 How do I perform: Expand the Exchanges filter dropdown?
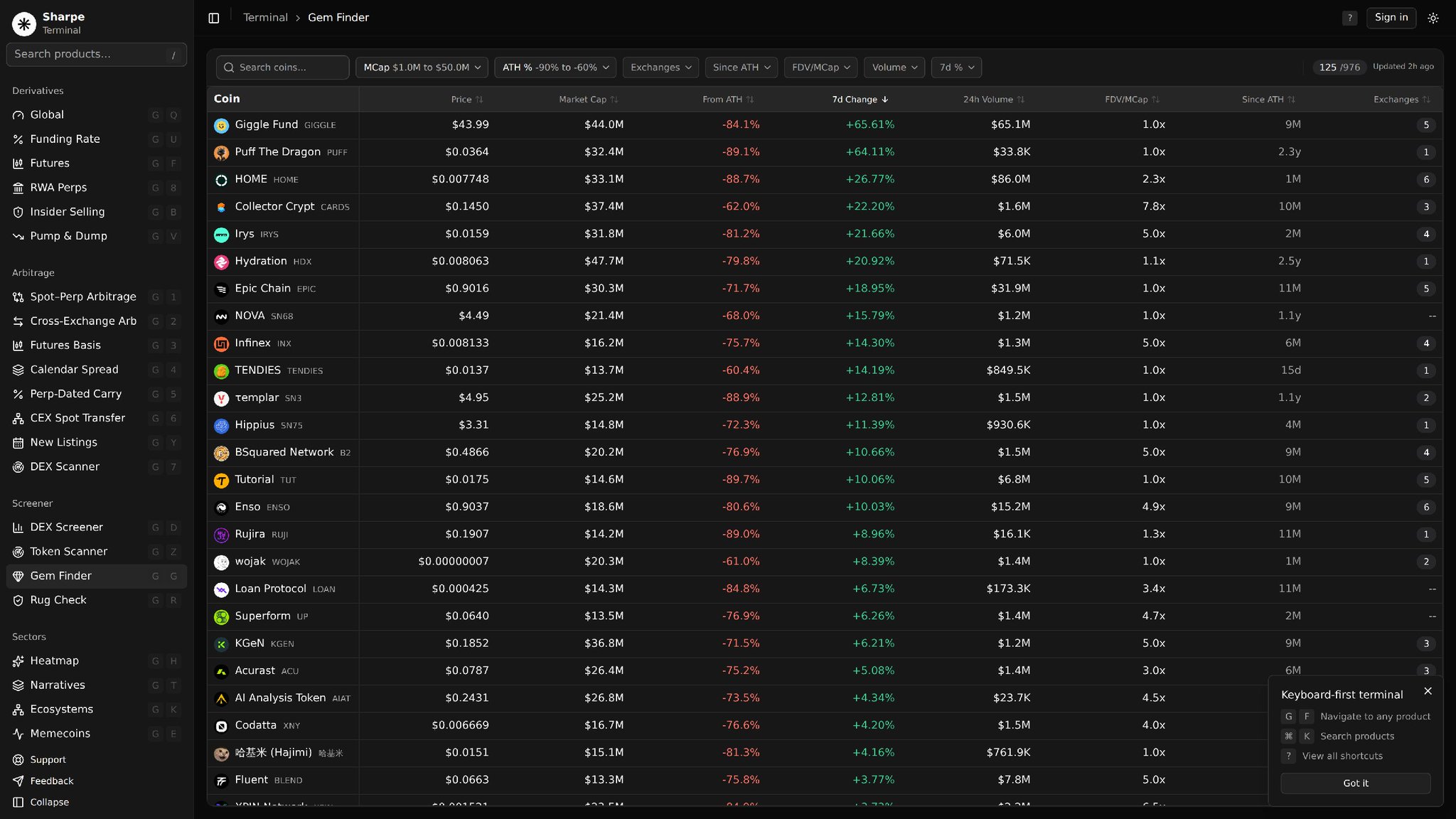[x=660, y=68]
